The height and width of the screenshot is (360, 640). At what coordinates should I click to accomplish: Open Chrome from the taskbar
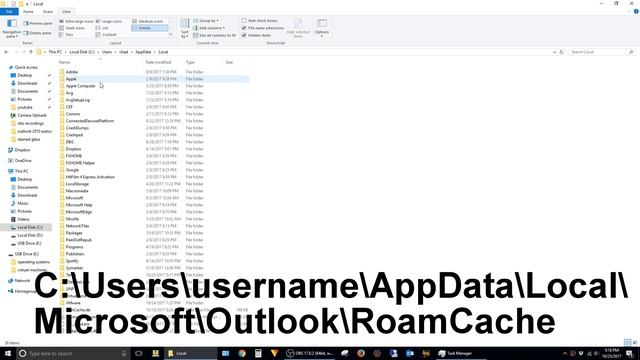[x=242, y=353]
